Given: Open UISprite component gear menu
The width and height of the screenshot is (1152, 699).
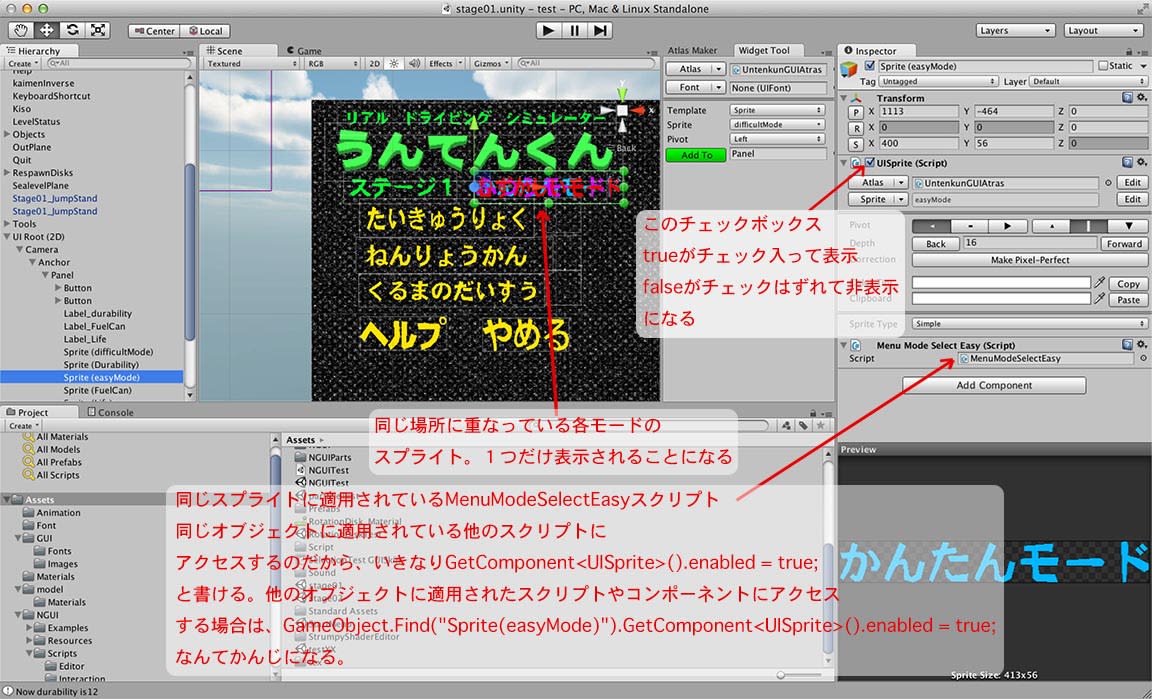Looking at the screenshot, I should click(1141, 162).
